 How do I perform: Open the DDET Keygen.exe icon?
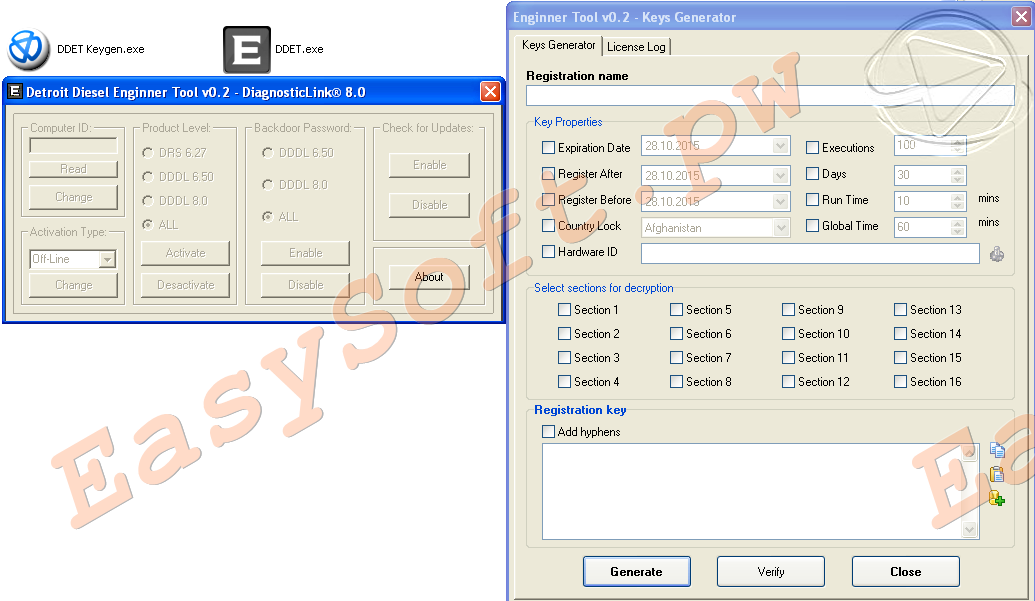pyautogui.click(x=28, y=49)
